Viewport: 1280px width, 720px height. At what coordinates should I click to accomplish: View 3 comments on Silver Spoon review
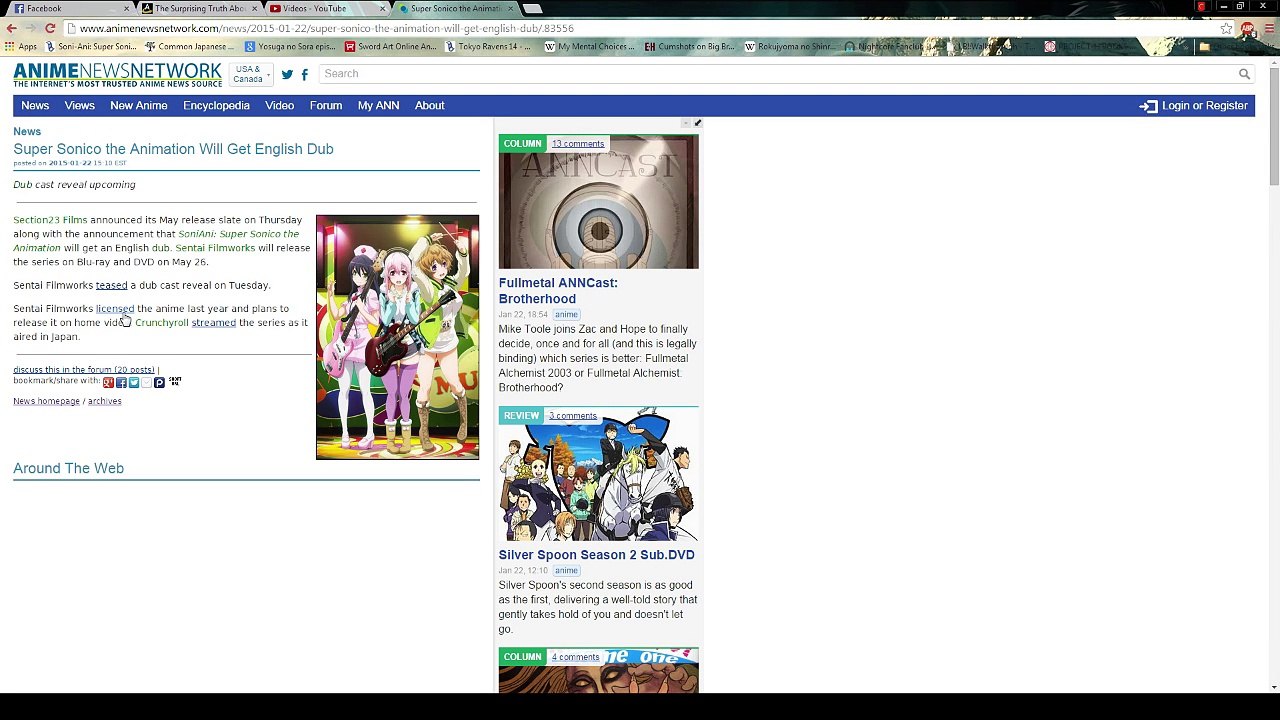pos(572,416)
